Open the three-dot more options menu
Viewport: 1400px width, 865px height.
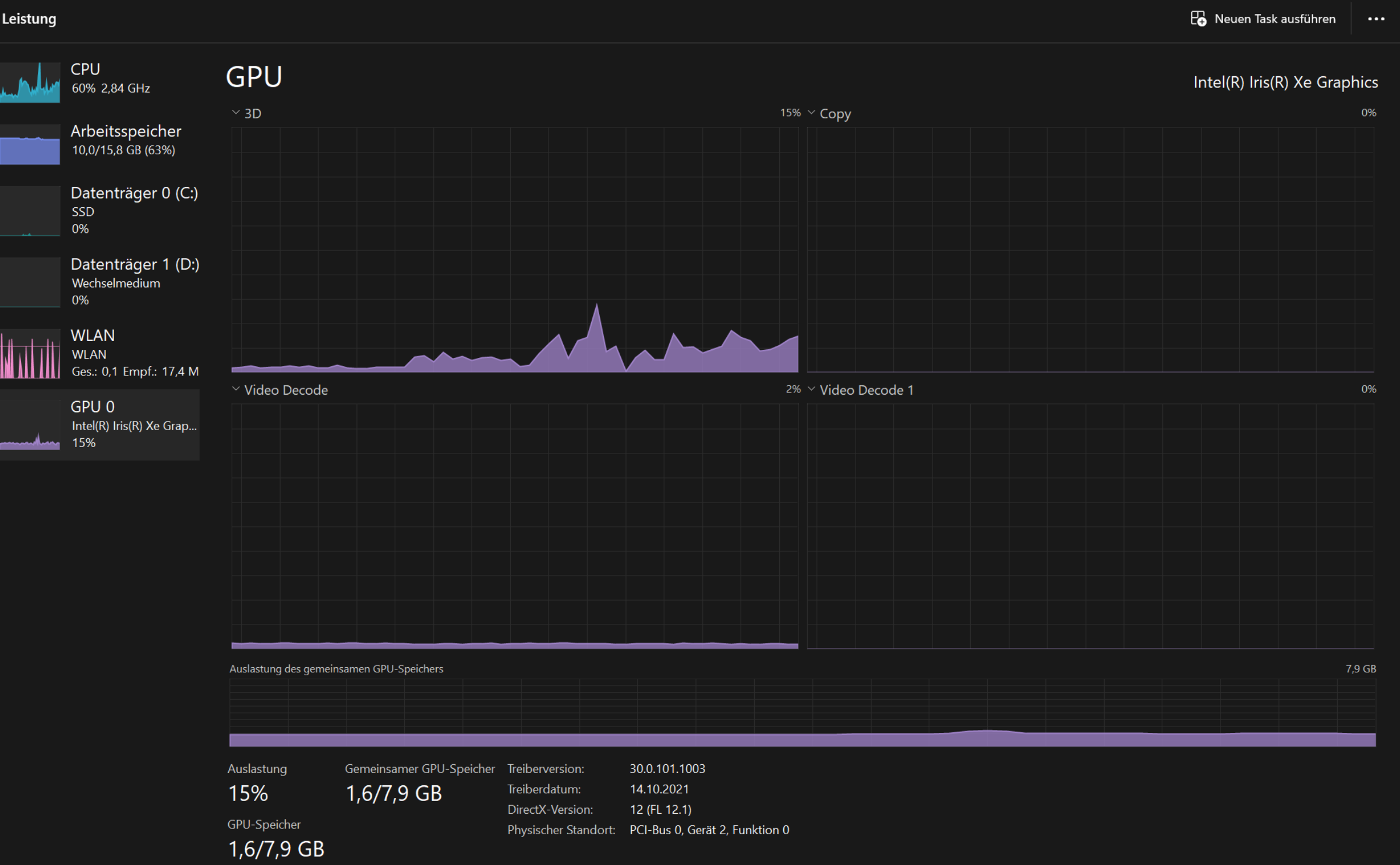[1376, 19]
